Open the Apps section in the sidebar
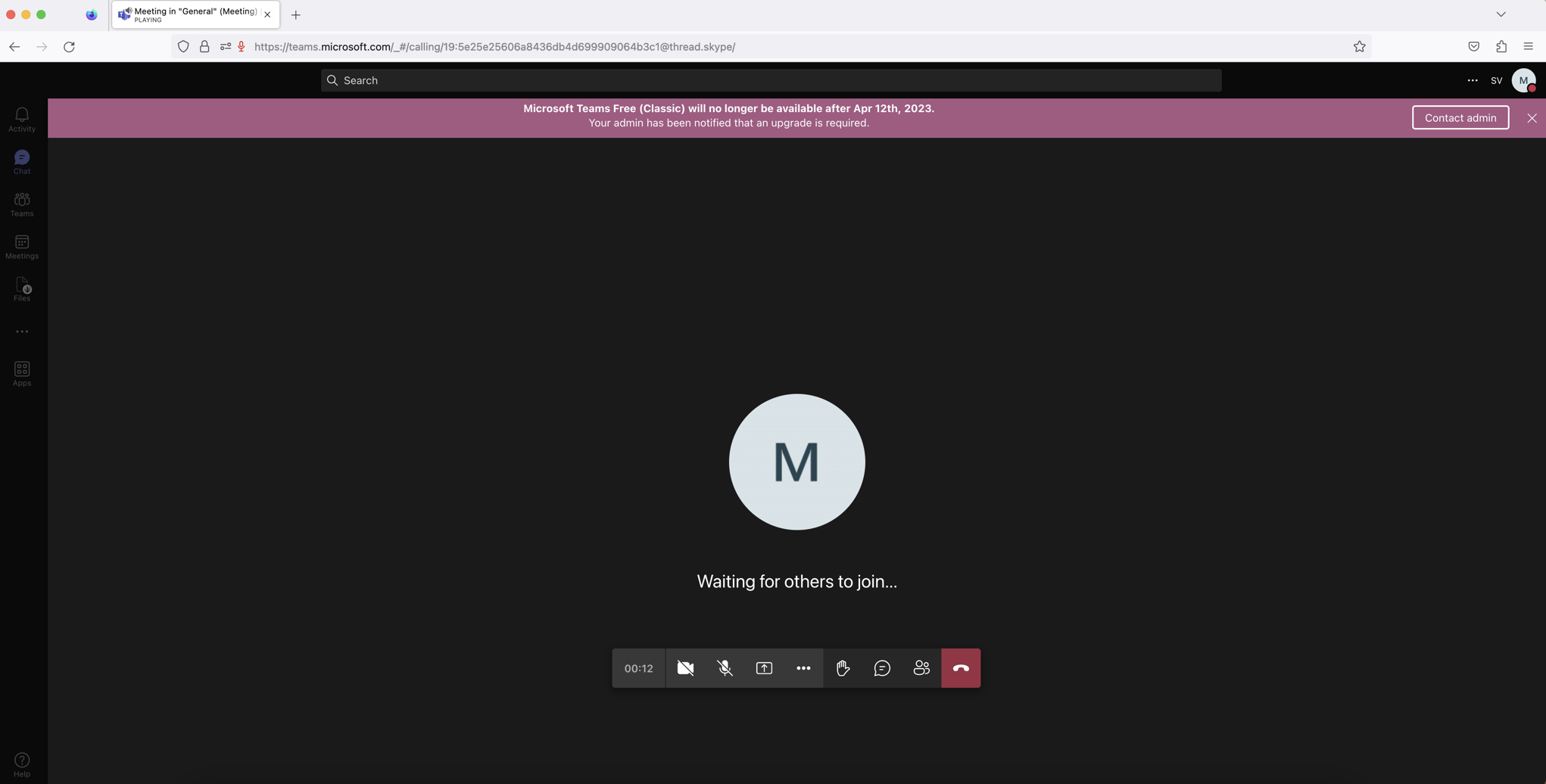 21,372
